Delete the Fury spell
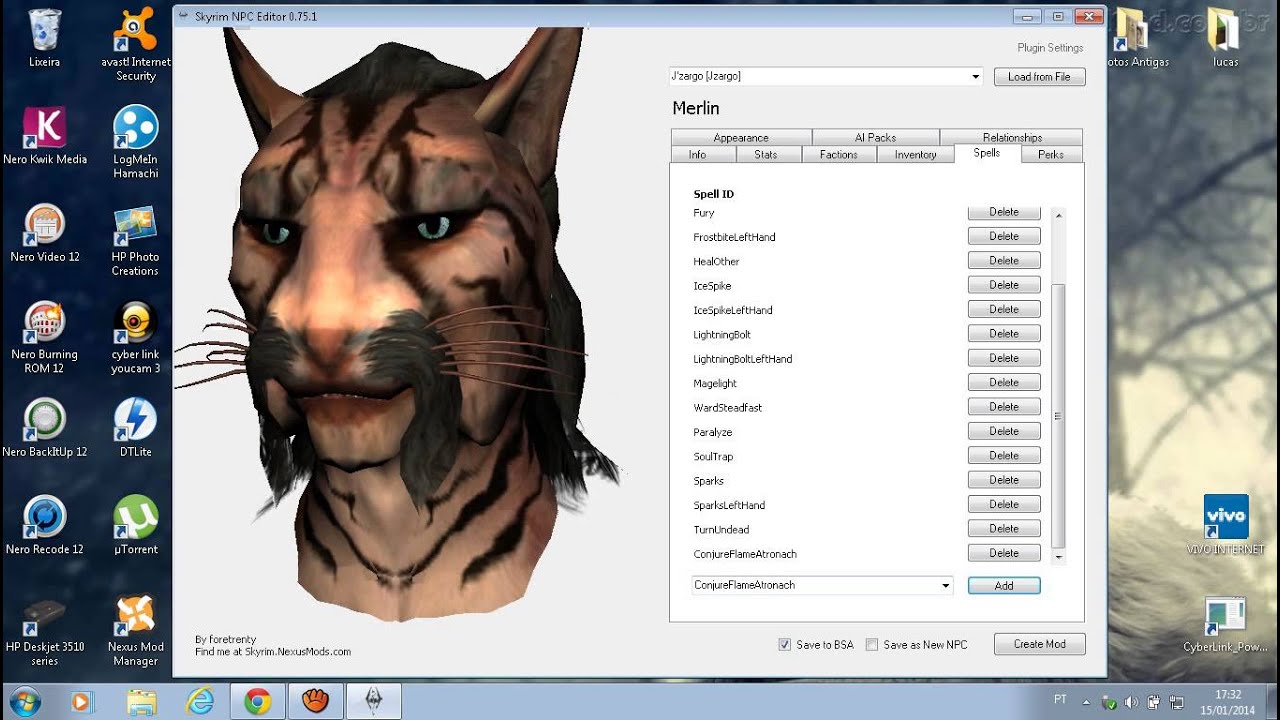This screenshot has height=720, width=1280. (1004, 212)
